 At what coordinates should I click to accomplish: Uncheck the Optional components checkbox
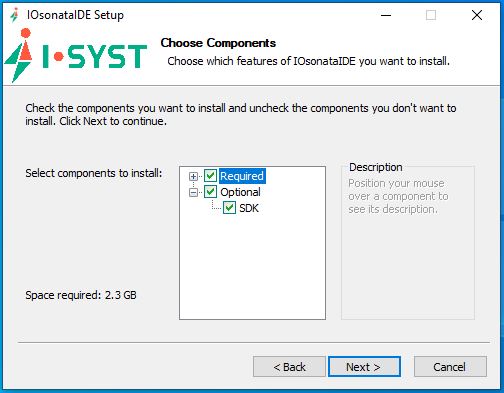coord(210,192)
